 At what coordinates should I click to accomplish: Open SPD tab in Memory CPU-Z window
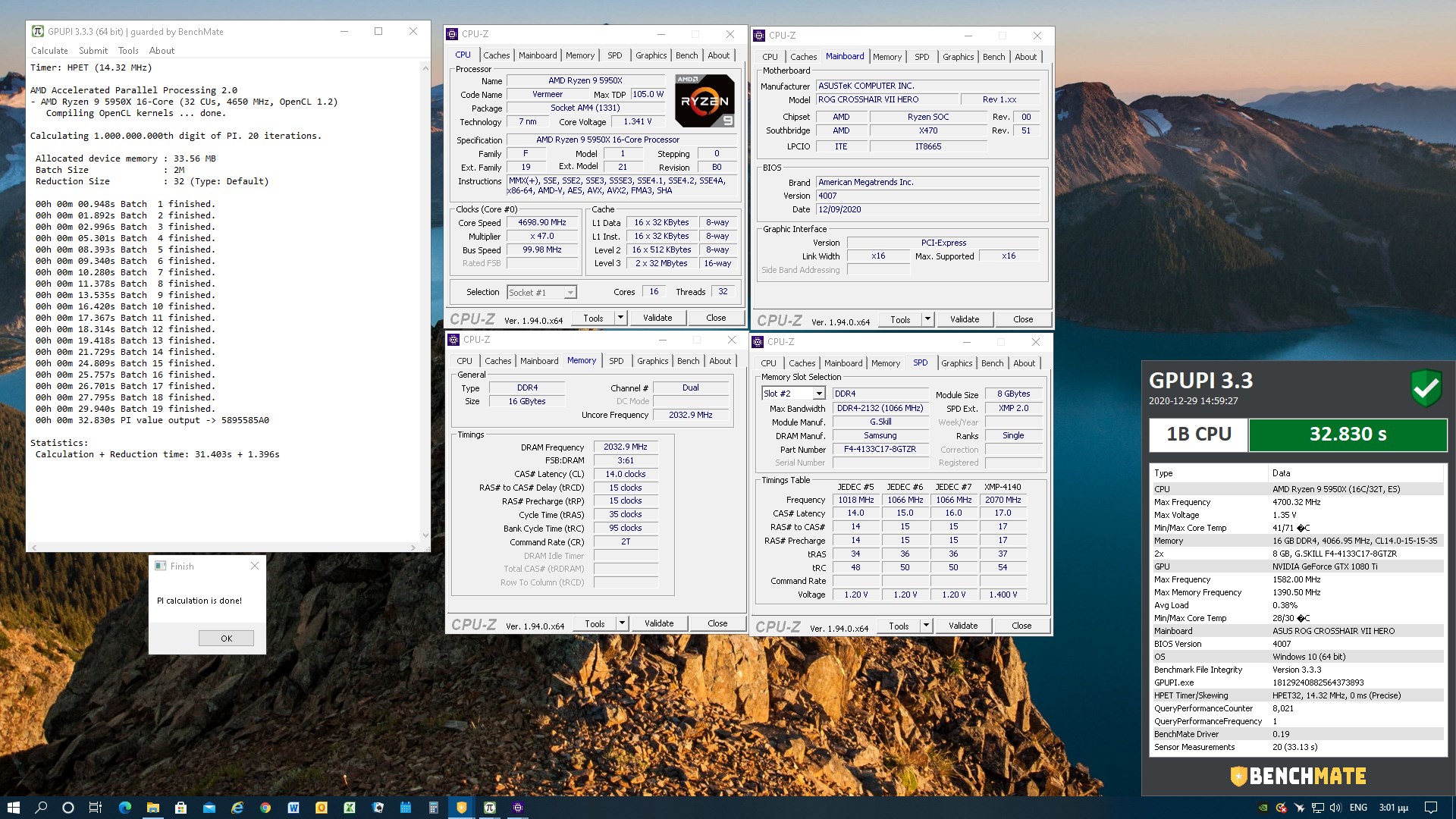[617, 361]
